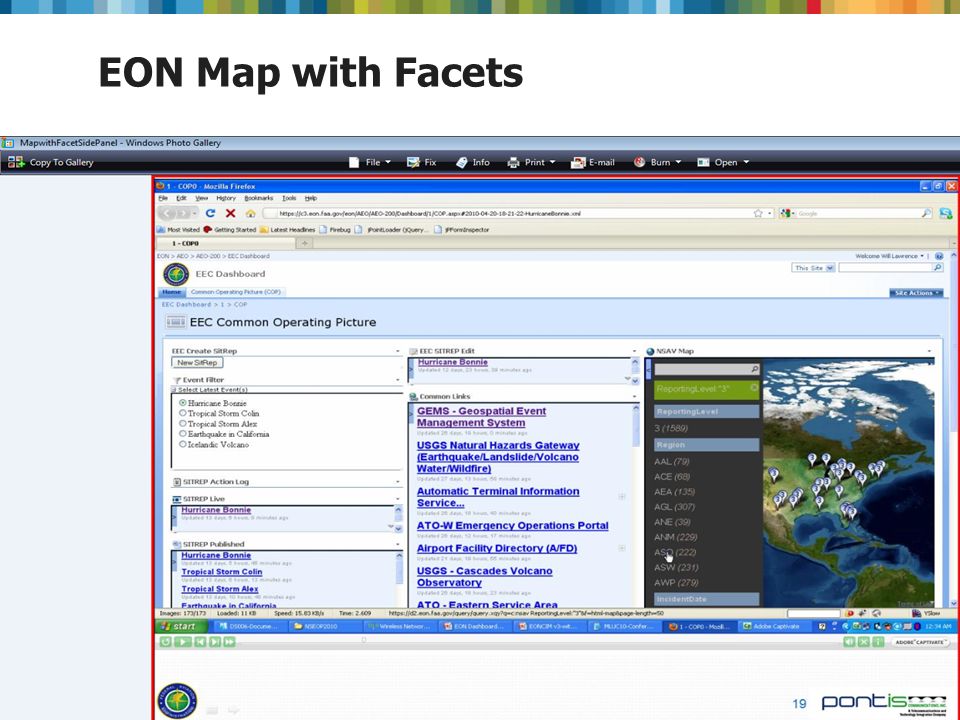Screen dimensions: 960x720
Task: Click the FAA seal logo beside EEC Dashboard
Action: click(176, 274)
